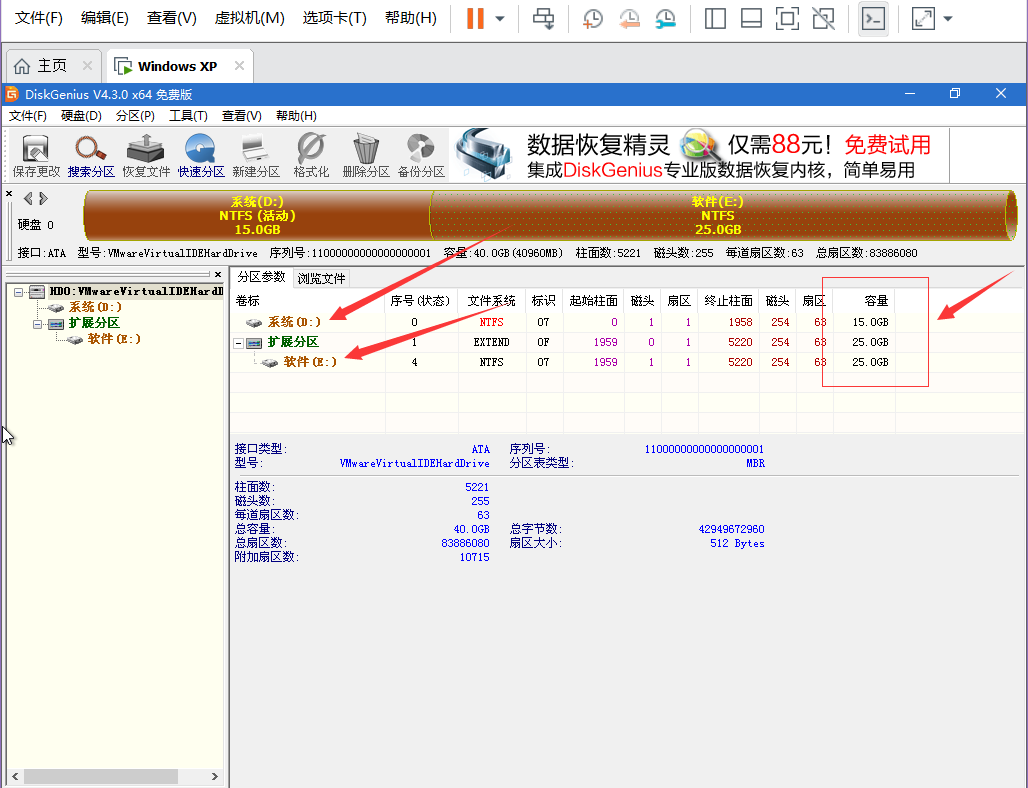Screen dimensions: 1028x788
Task: Click VMware revert snapshot icon
Action: click(629, 18)
